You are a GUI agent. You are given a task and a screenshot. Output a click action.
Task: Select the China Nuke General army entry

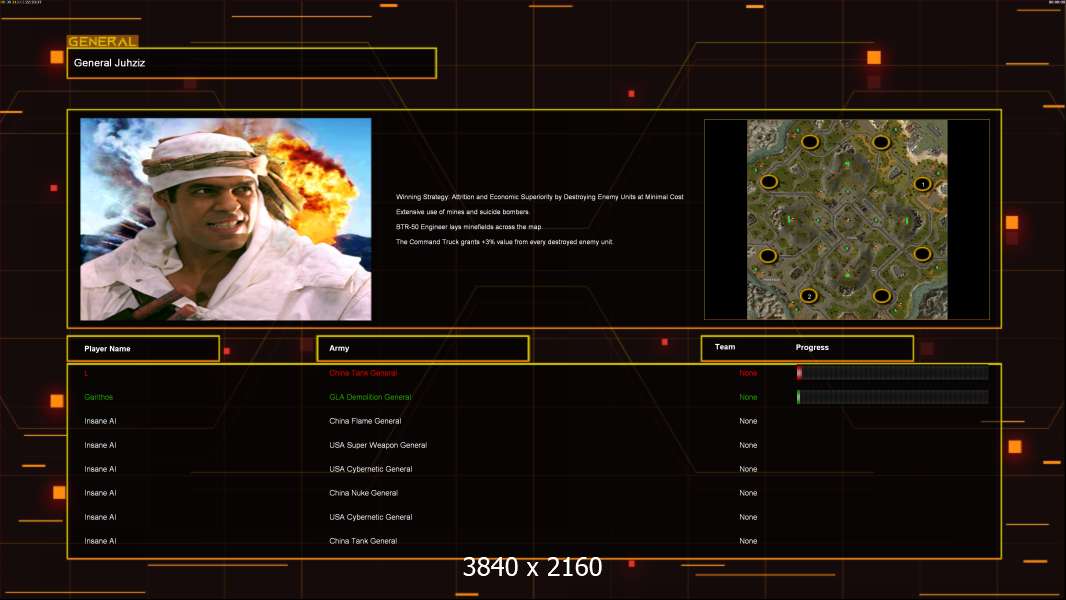363,493
